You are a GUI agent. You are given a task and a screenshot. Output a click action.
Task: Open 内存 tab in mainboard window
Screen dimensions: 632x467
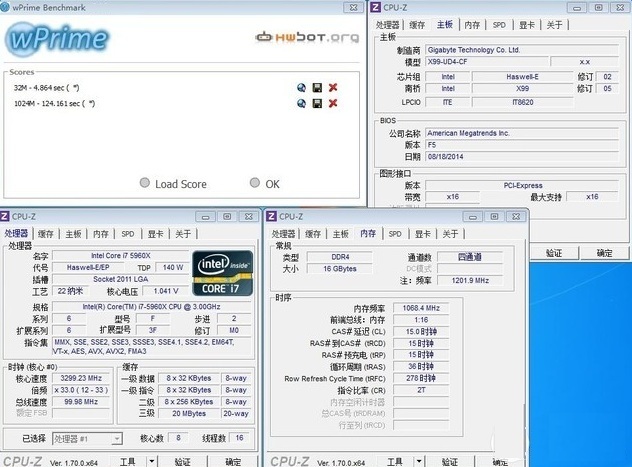coord(472,25)
